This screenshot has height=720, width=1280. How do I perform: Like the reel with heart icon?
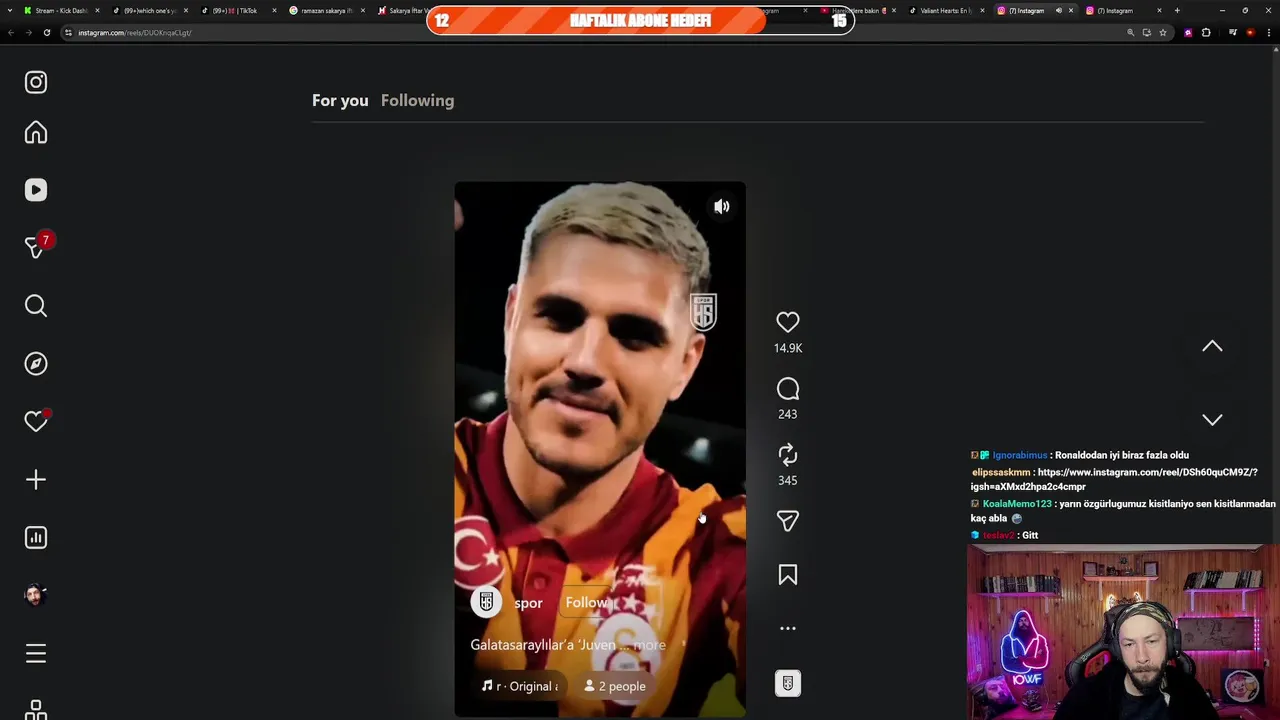pyautogui.click(x=788, y=322)
